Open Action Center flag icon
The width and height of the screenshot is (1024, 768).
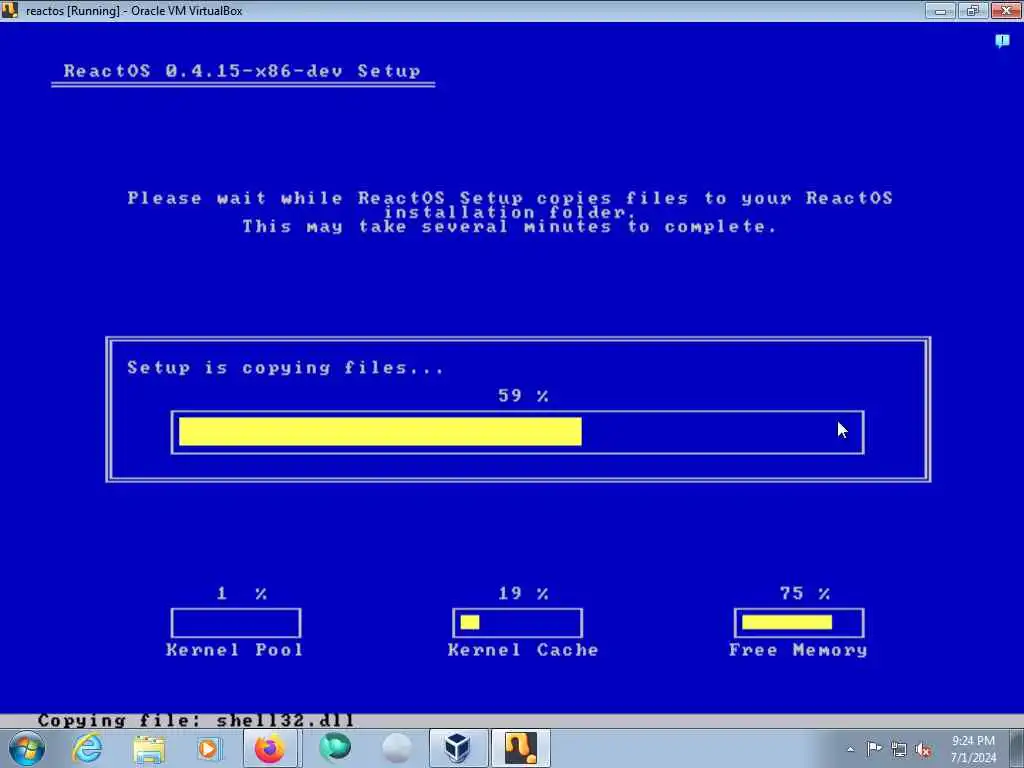point(874,748)
